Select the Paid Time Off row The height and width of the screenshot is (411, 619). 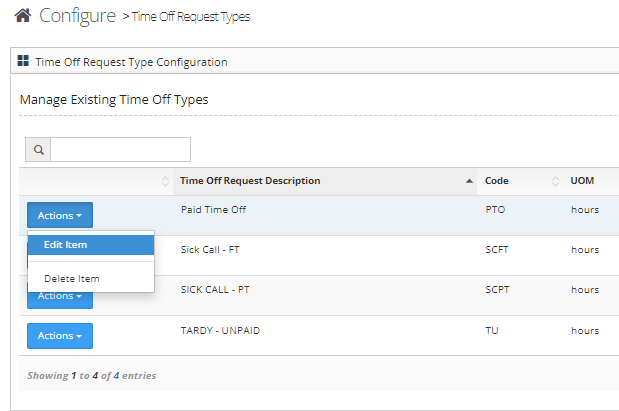click(x=213, y=210)
